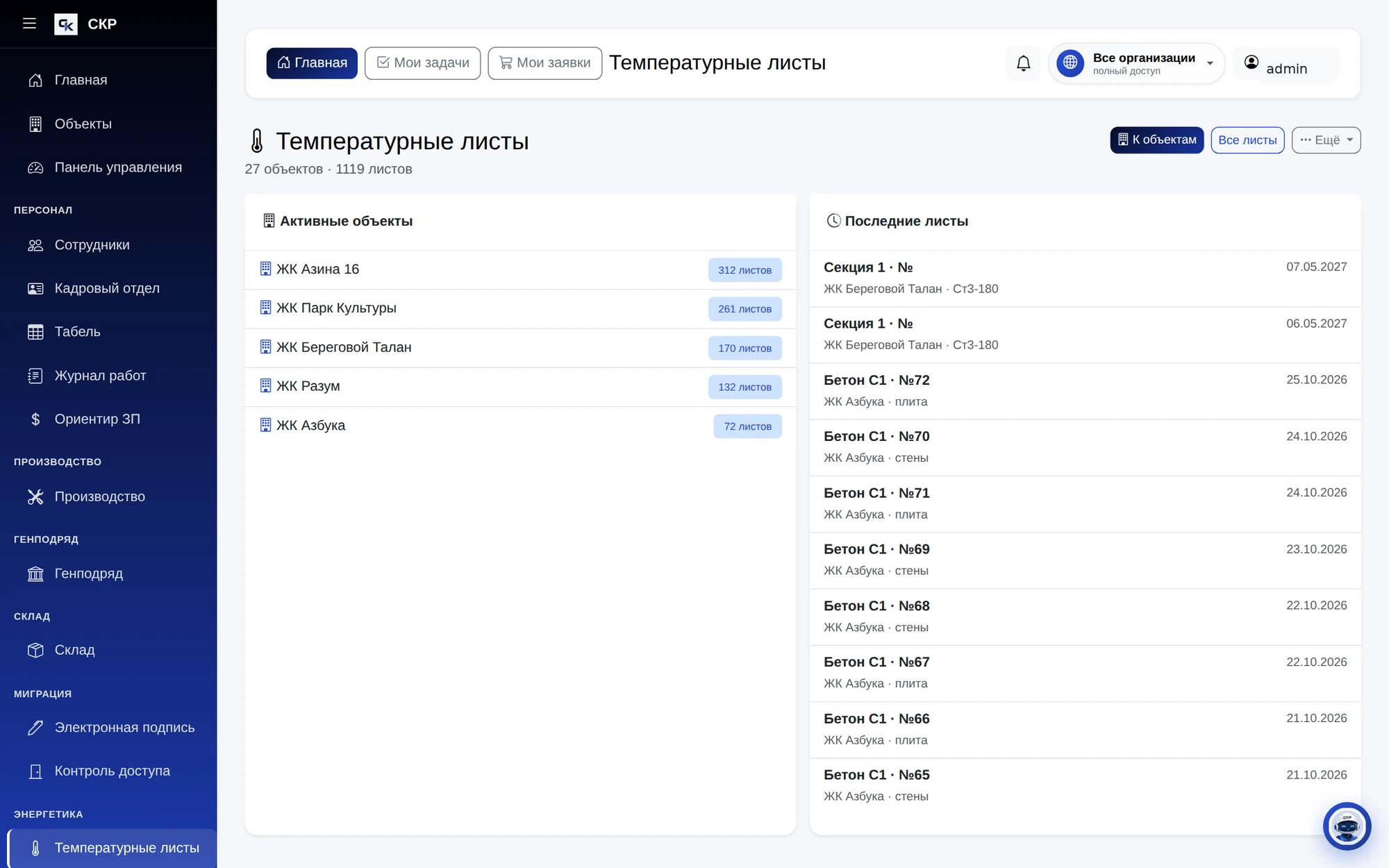Select Температурные листы sidebar item
The image size is (1389, 868).
[112, 848]
